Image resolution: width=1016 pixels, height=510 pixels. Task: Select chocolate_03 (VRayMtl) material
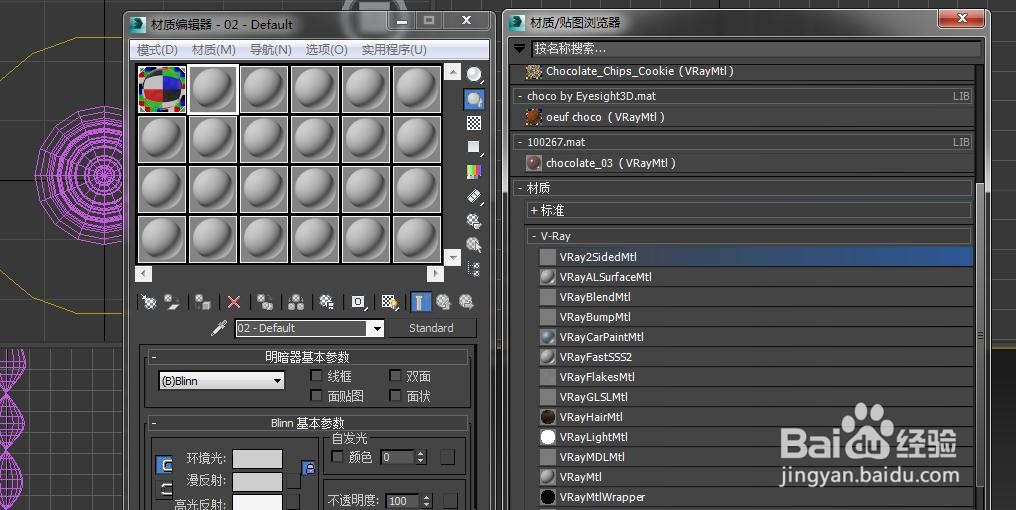[x=748, y=163]
